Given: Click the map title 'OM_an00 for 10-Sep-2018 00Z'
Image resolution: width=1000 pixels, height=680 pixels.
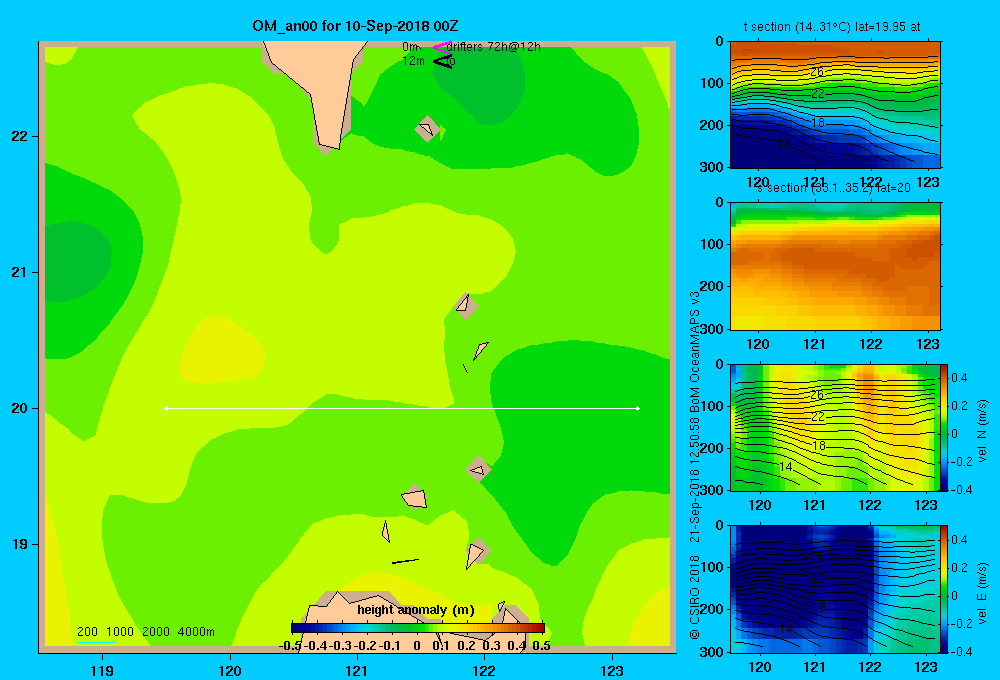Looking at the screenshot, I should click(x=355, y=26).
